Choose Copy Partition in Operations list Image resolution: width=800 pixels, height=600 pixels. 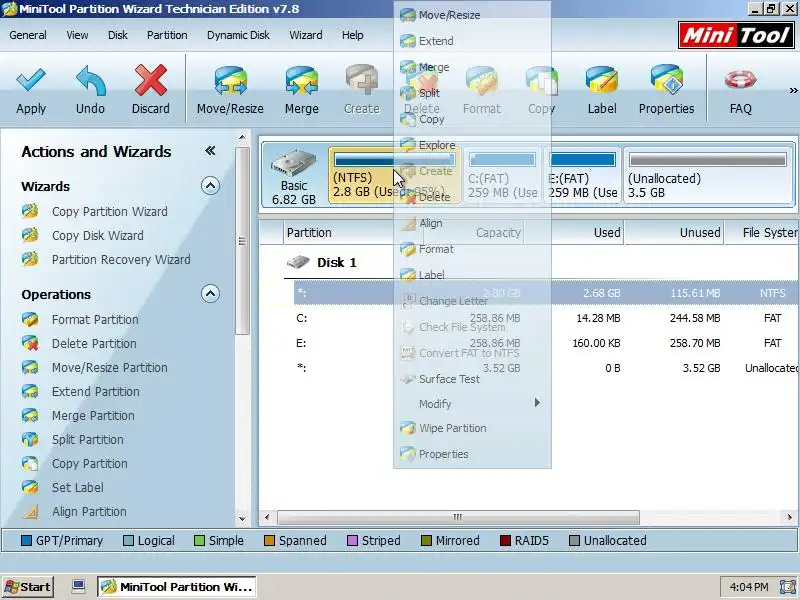tap(89, 464)
